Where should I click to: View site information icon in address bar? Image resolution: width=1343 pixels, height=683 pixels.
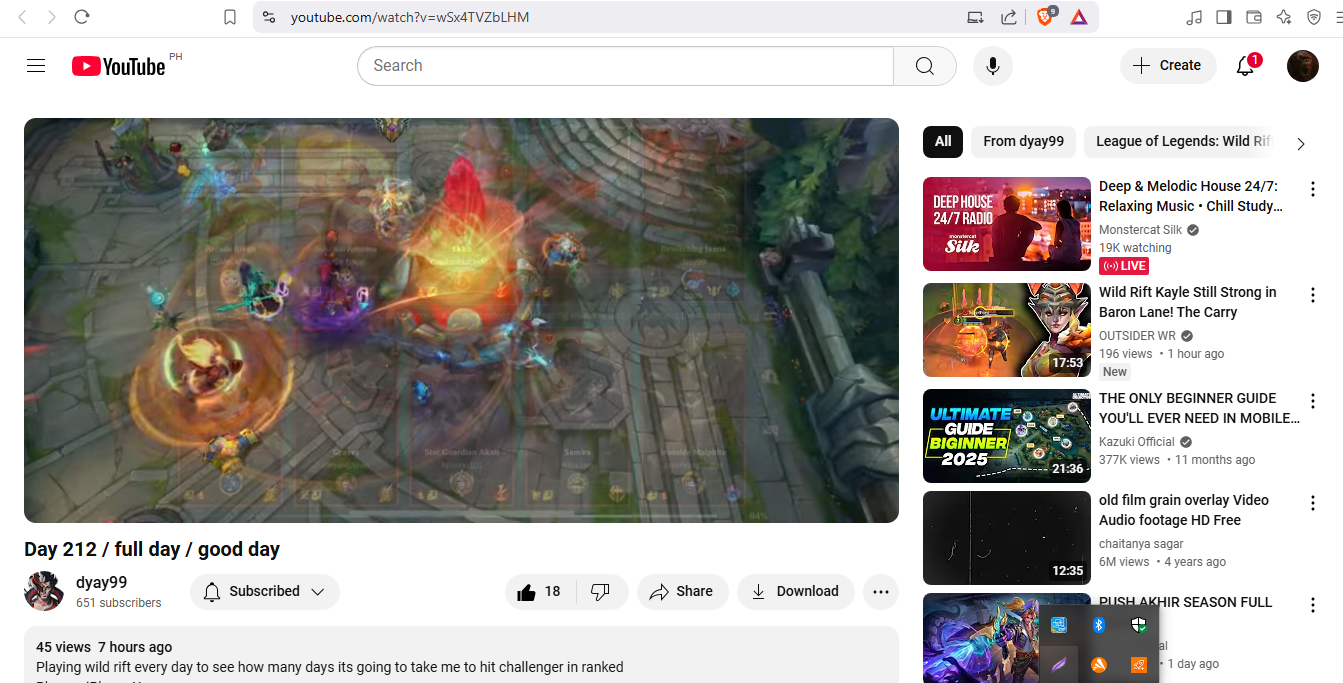[268, 17]
